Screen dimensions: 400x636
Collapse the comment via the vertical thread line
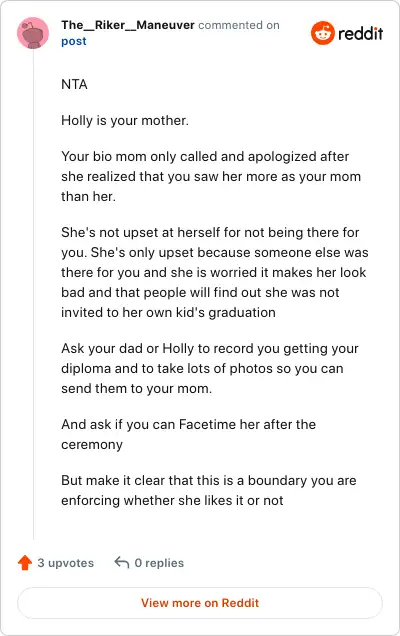pyautogui.click(x=33, y=294)
